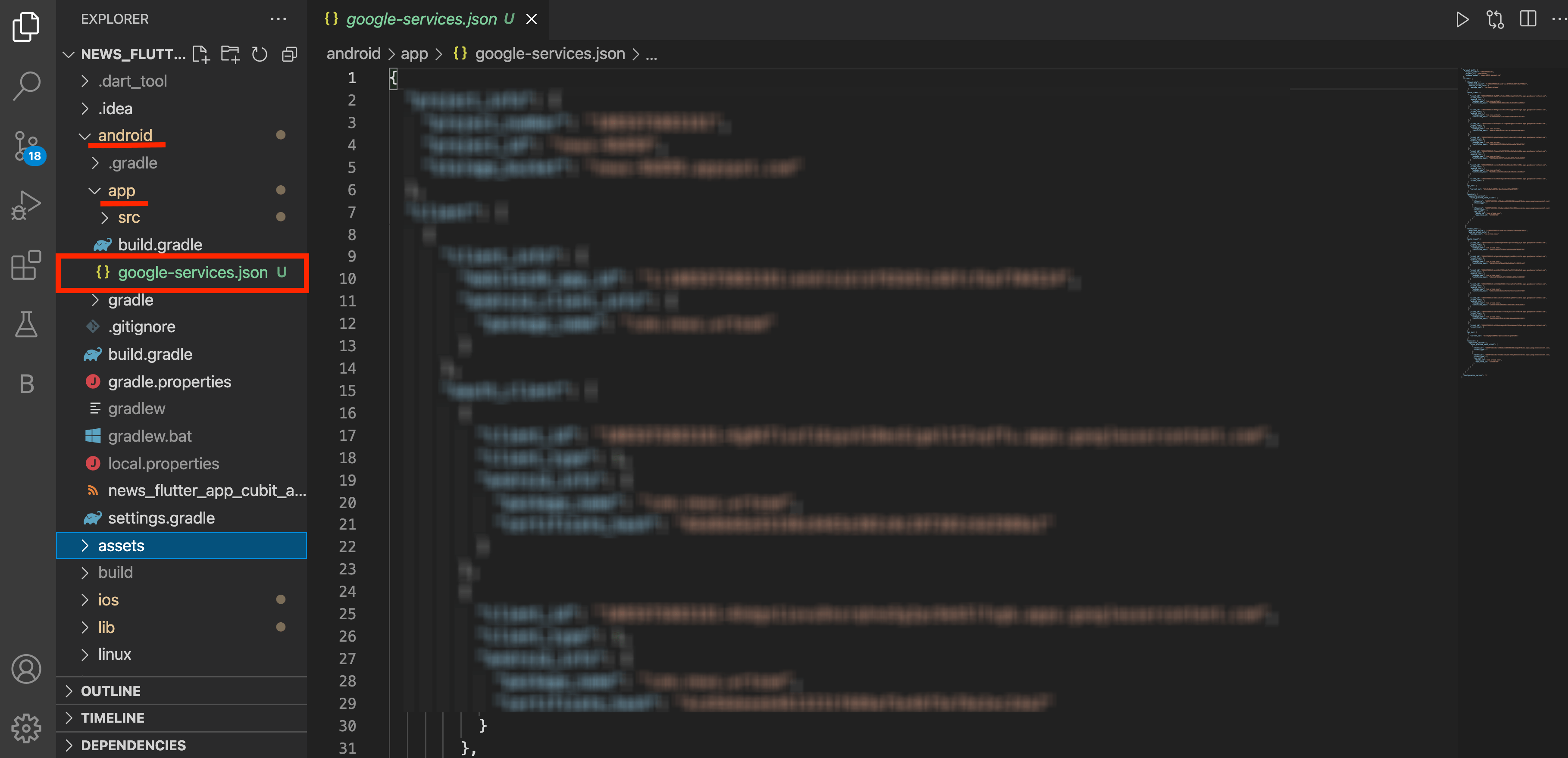Screen dimensions: 1568x758
Task: Expand the OUTLINE section
Action: [111, 691]
